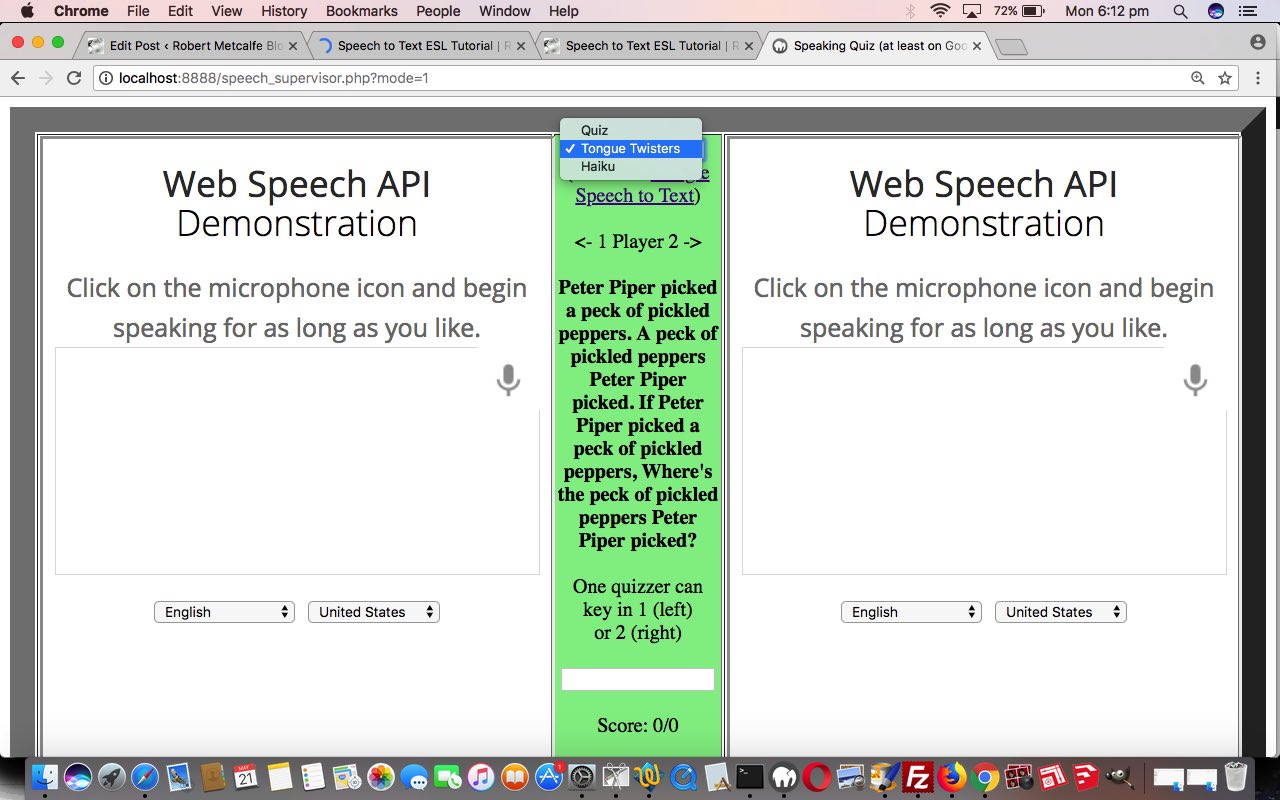Open the left United States region dropdown

(373, 611)
